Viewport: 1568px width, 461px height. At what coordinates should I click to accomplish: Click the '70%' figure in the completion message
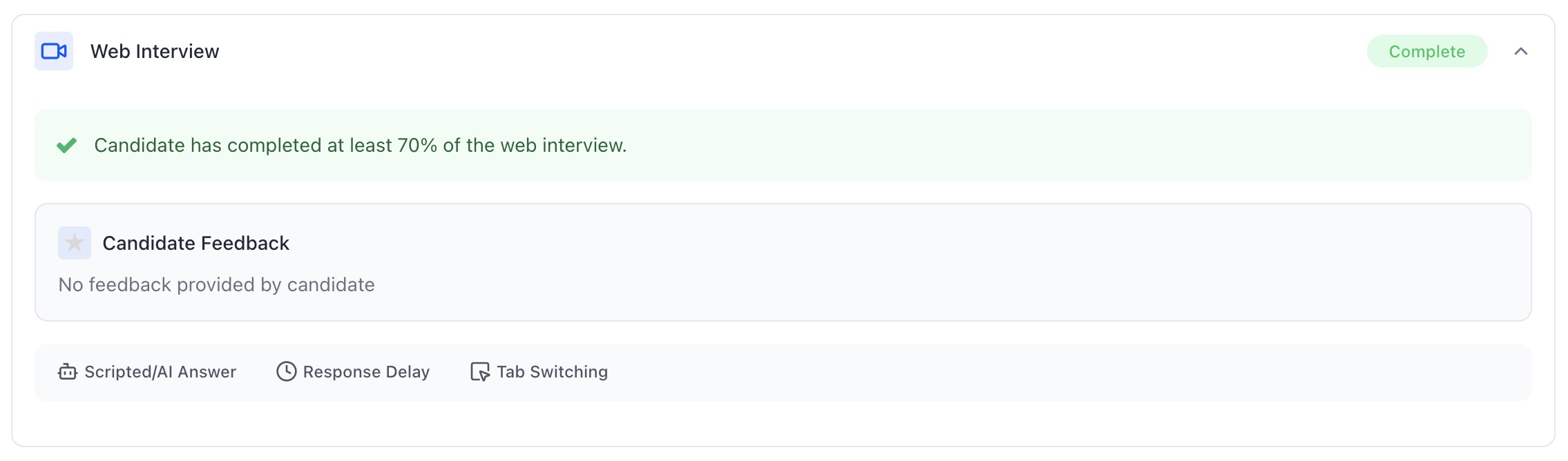click(417, 145)
